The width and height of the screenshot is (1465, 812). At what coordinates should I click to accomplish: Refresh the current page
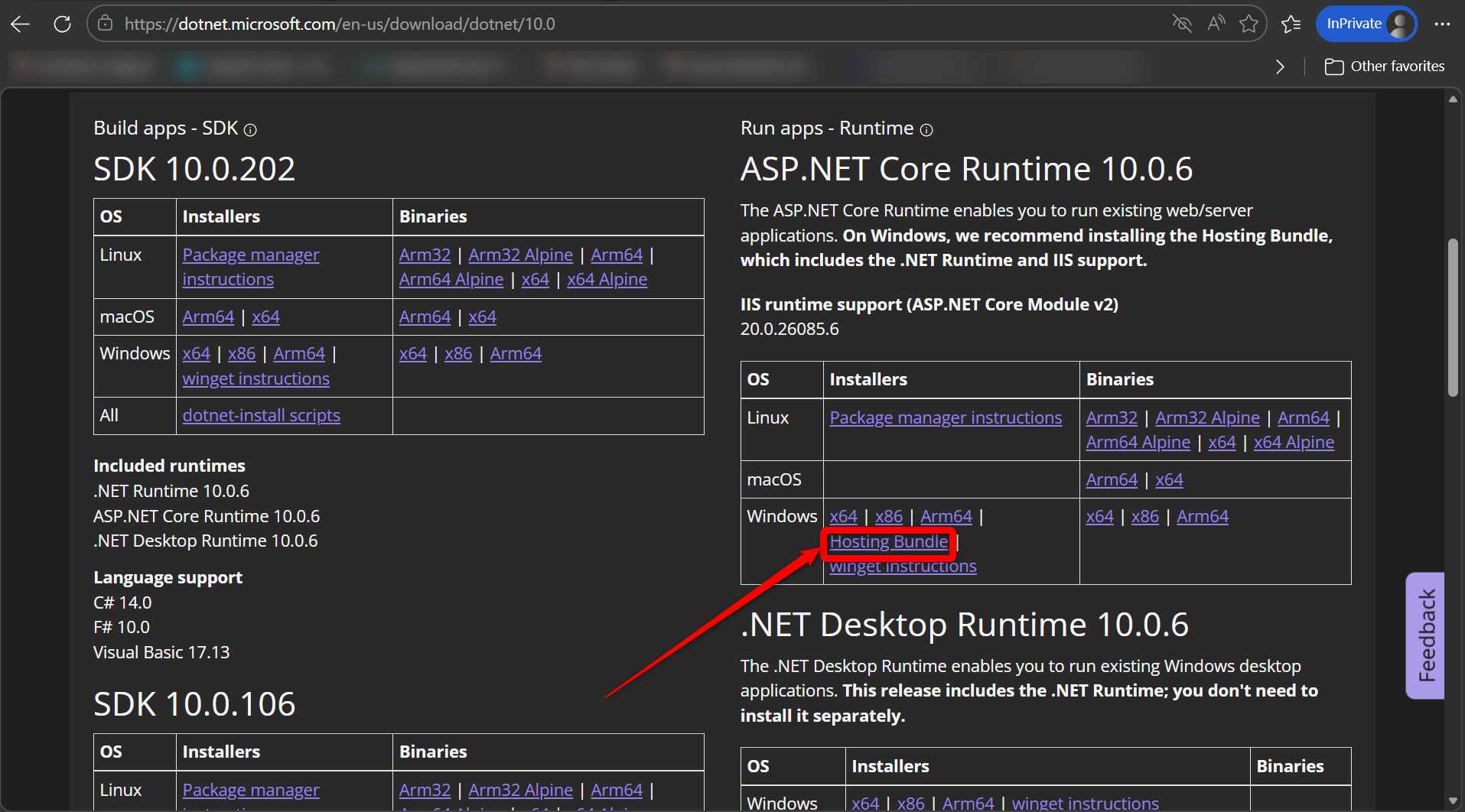62,24
